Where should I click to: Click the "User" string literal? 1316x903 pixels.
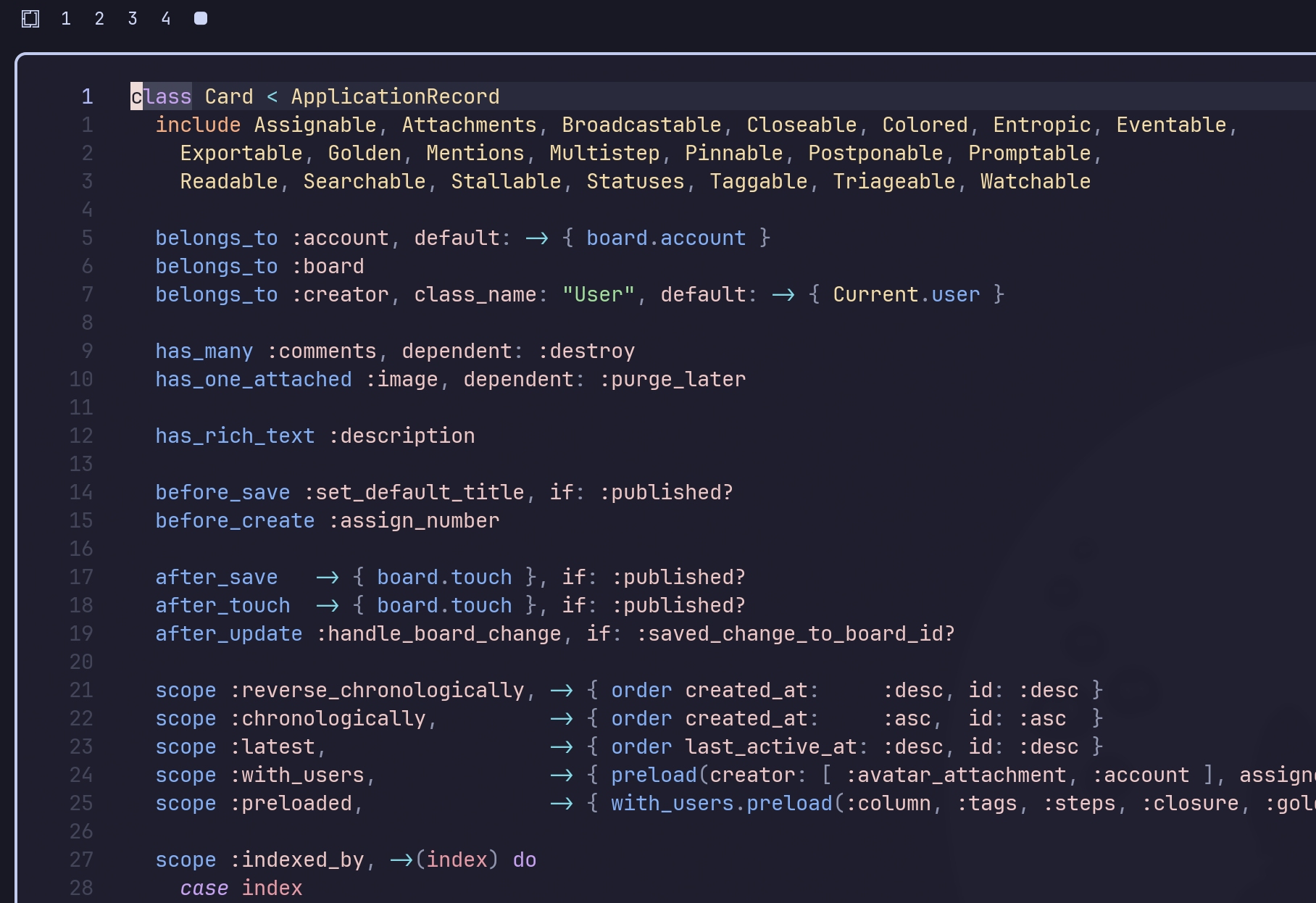[x=598, y=294]
